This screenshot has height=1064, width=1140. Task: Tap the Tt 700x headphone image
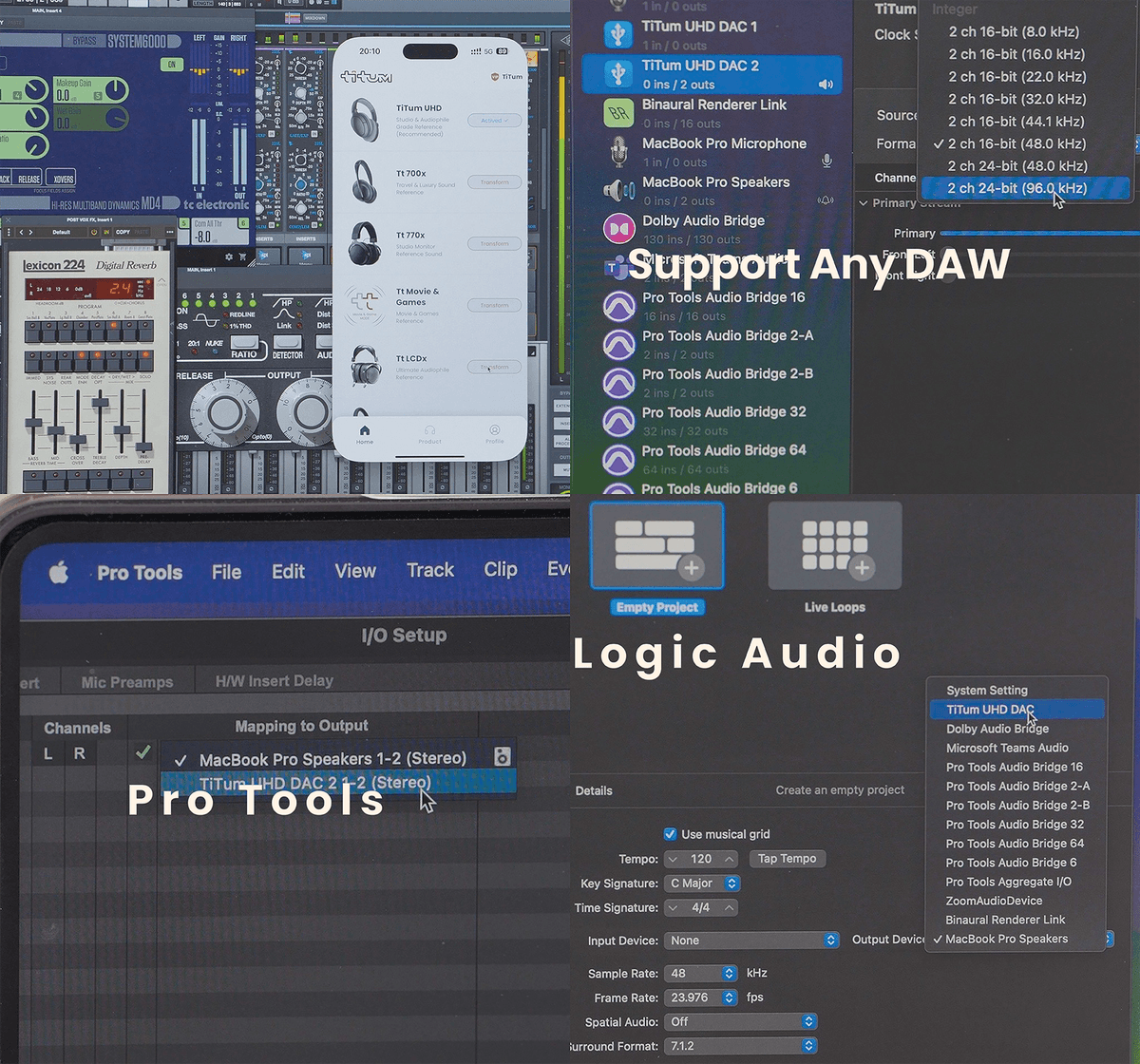[x=366, y=181]
